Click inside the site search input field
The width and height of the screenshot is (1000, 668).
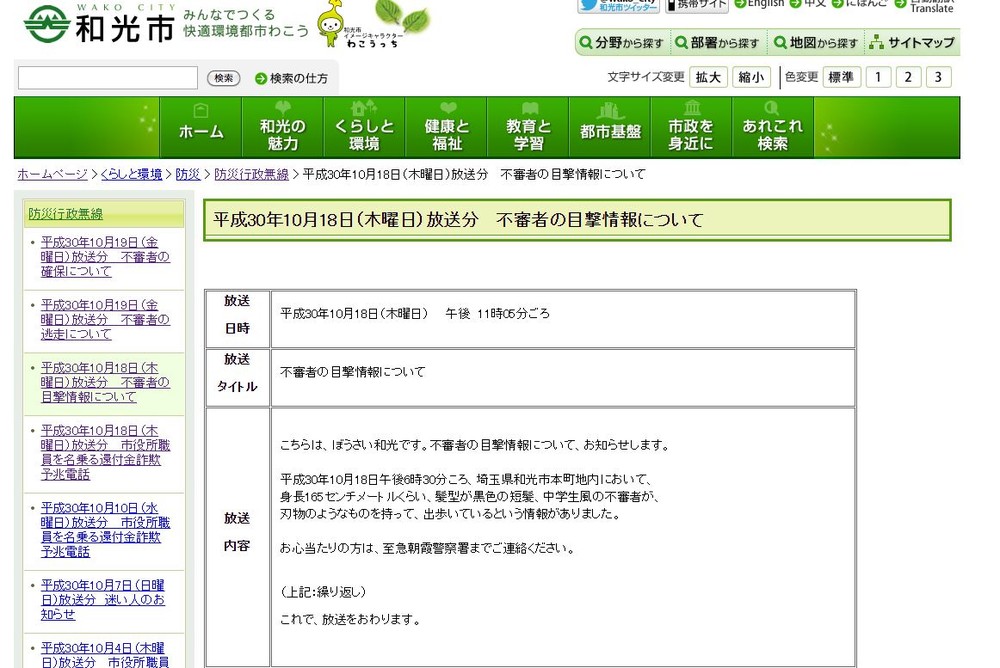coord(105,77)
